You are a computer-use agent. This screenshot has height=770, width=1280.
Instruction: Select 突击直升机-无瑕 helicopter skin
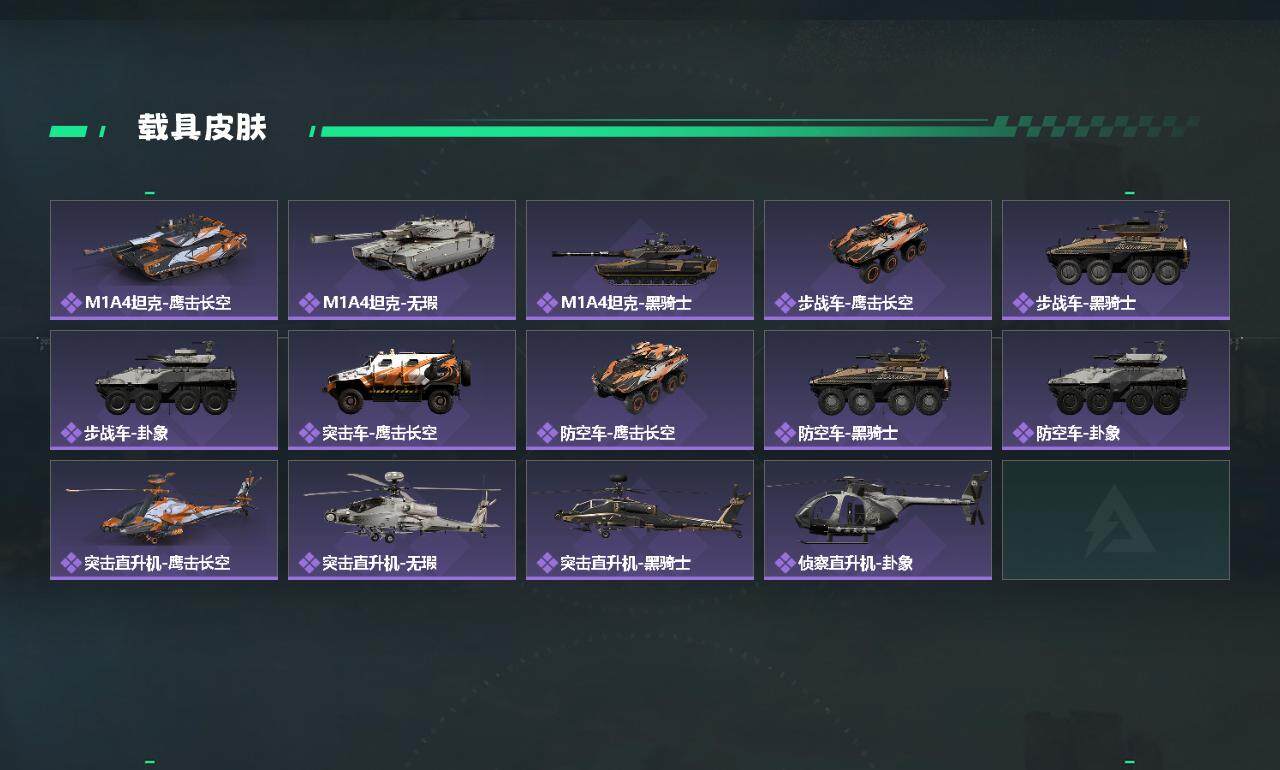(402, 520)
